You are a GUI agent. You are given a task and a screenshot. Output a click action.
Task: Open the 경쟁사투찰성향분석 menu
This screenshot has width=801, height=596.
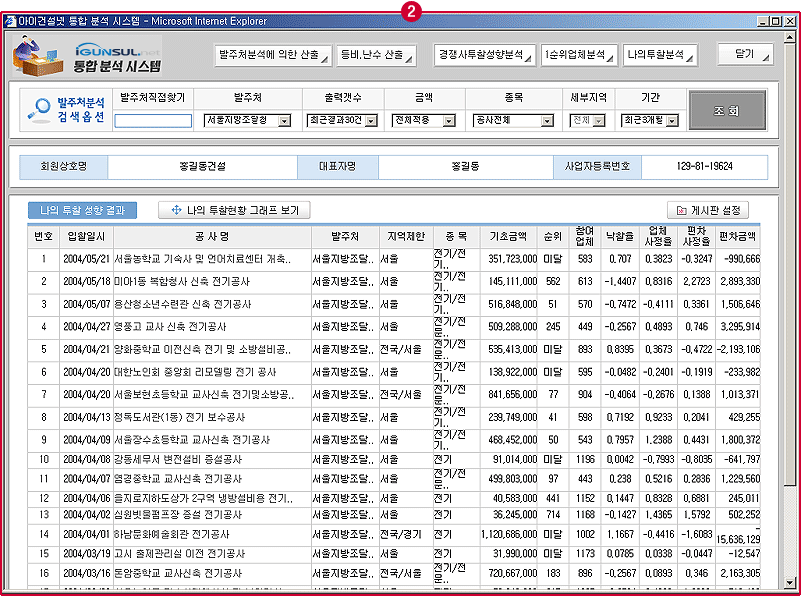tap(485, 55)
